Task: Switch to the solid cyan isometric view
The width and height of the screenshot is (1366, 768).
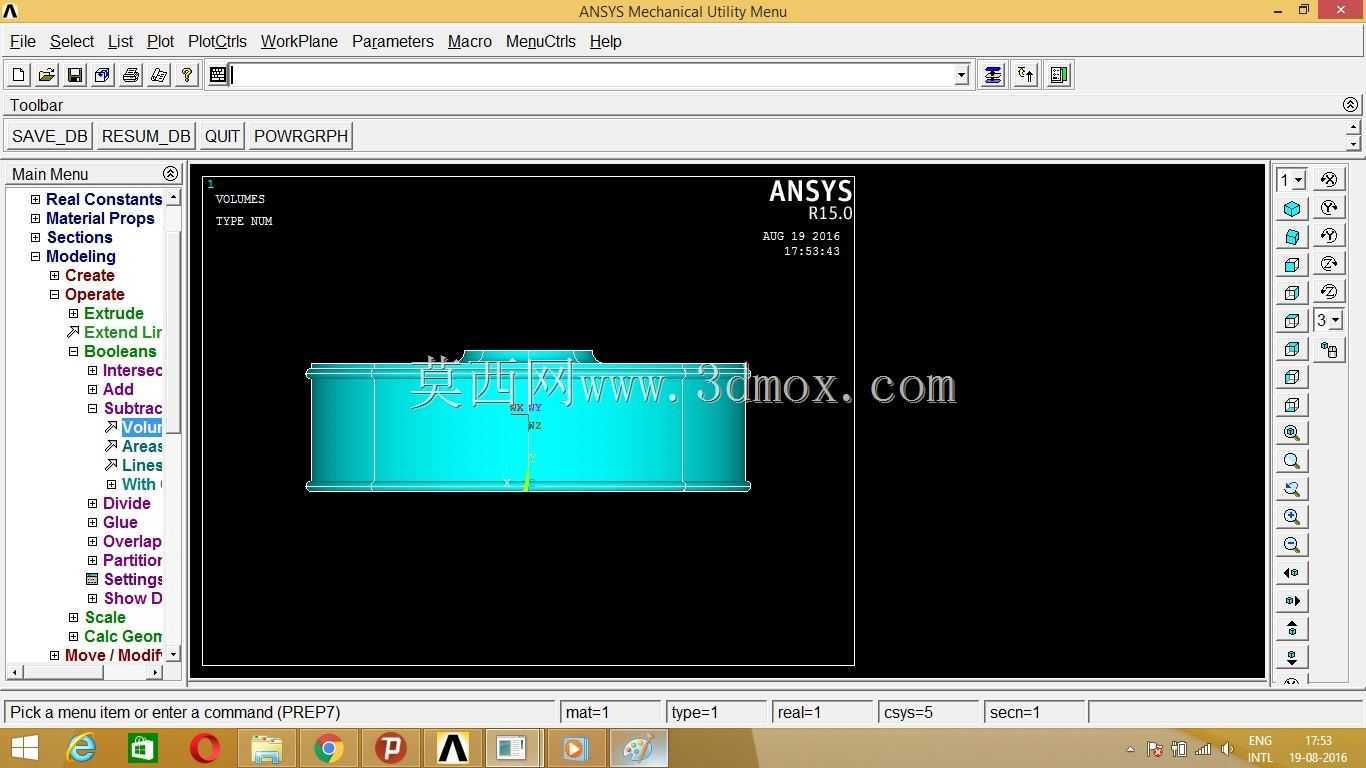Action: 1292,209
